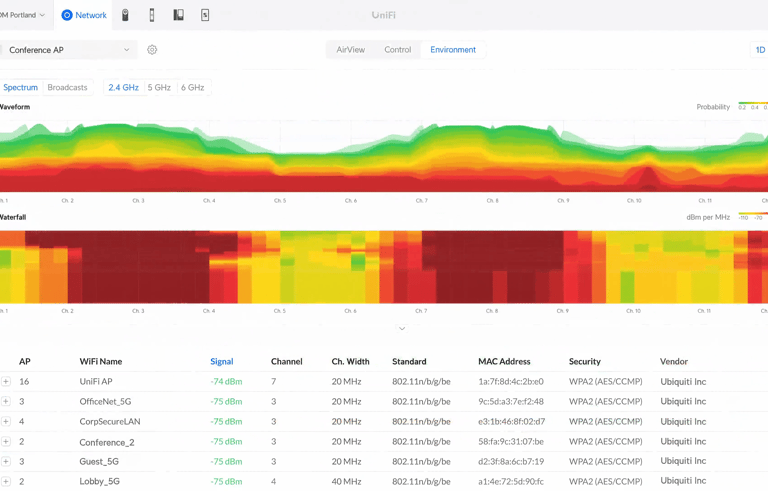Click the collapse chevron below the waterfall
Image resolution: width=768 pixels, height=491 pixels.
point(402,328)
